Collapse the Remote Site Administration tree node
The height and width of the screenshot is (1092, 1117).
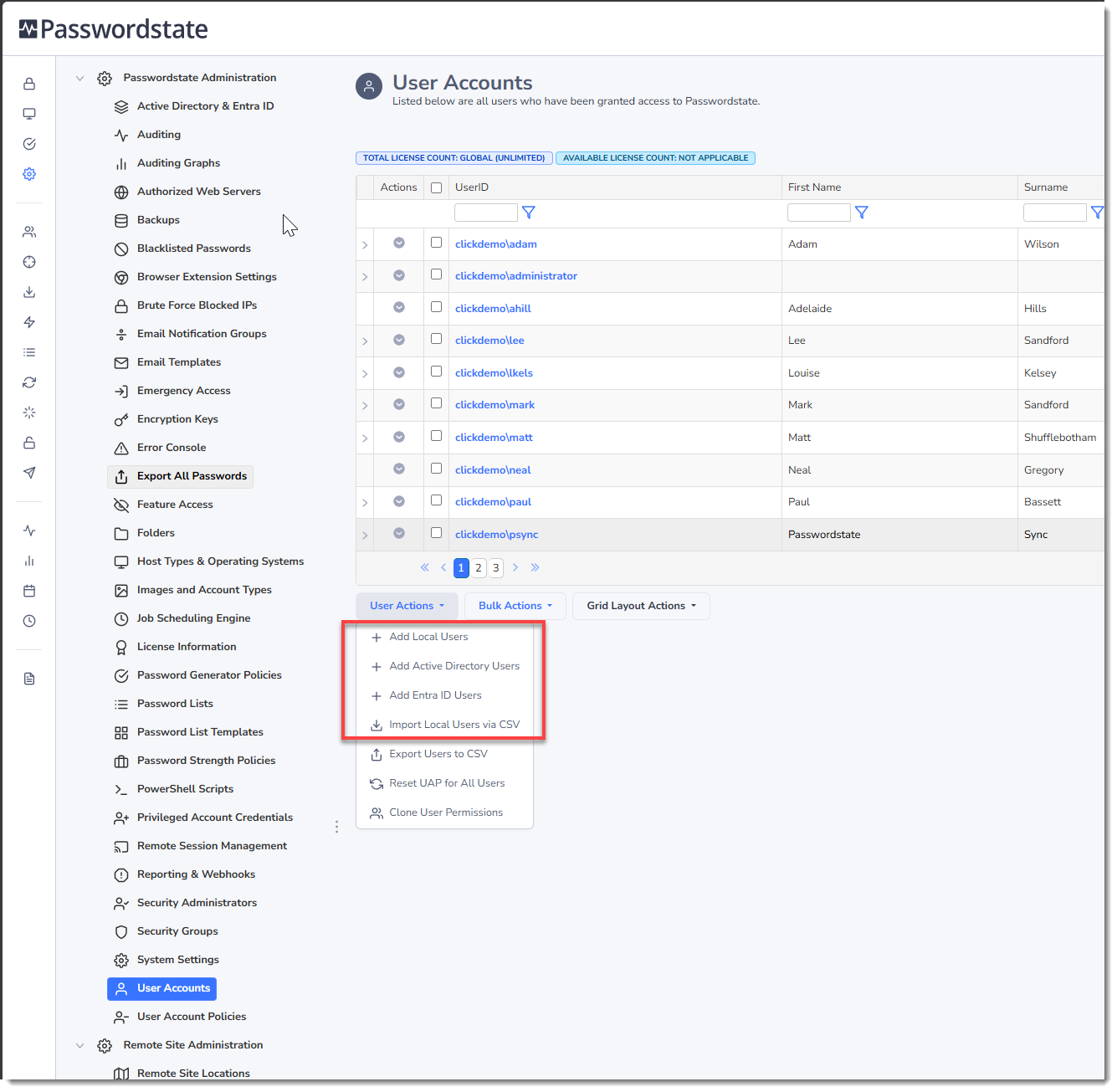(x=80, y=1045)
